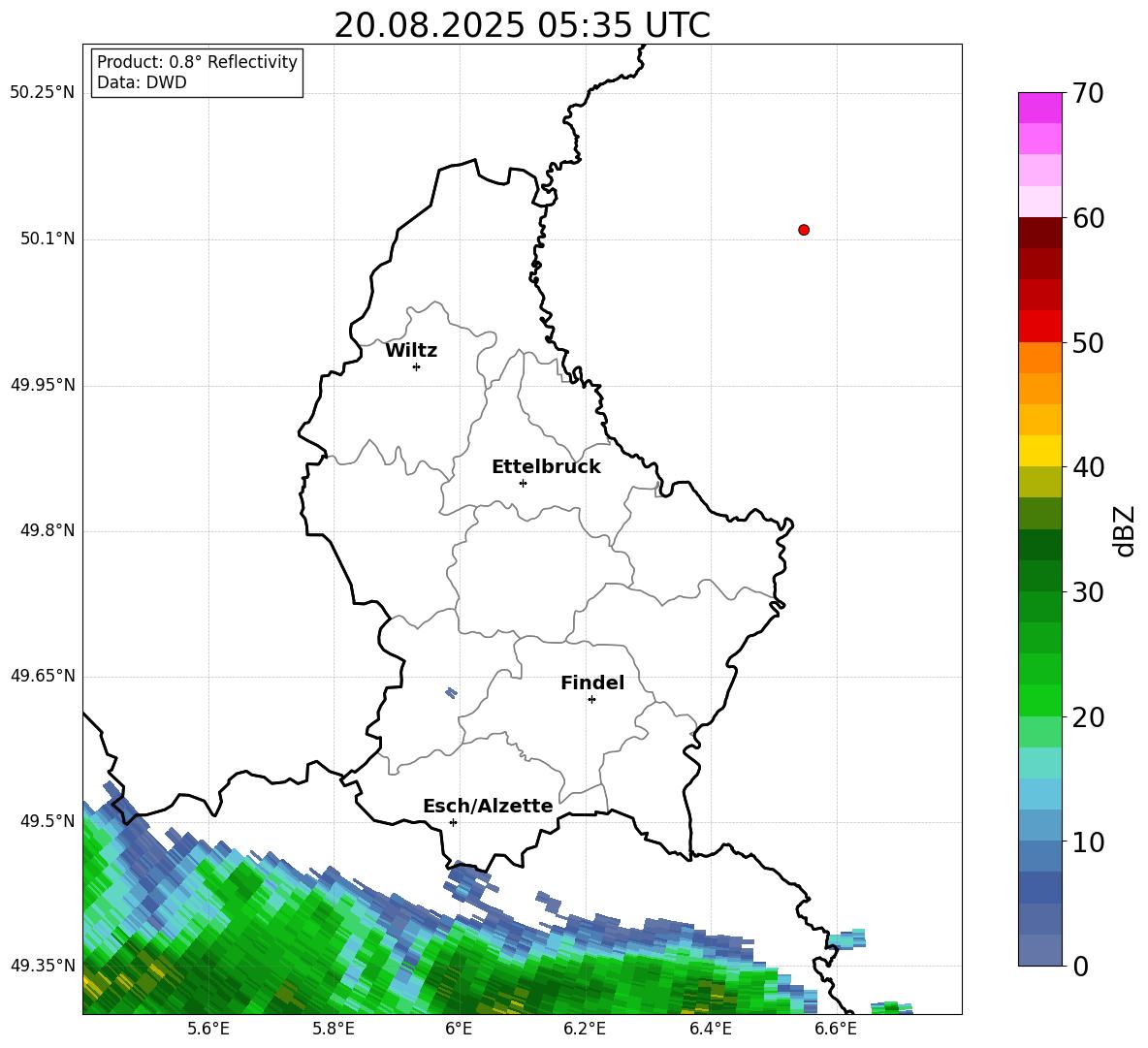Image resolution: width=1148 pixels, height=1048 pixels.
Task: Click the longitude label 6.4°E
Action: coord(710,1029)
